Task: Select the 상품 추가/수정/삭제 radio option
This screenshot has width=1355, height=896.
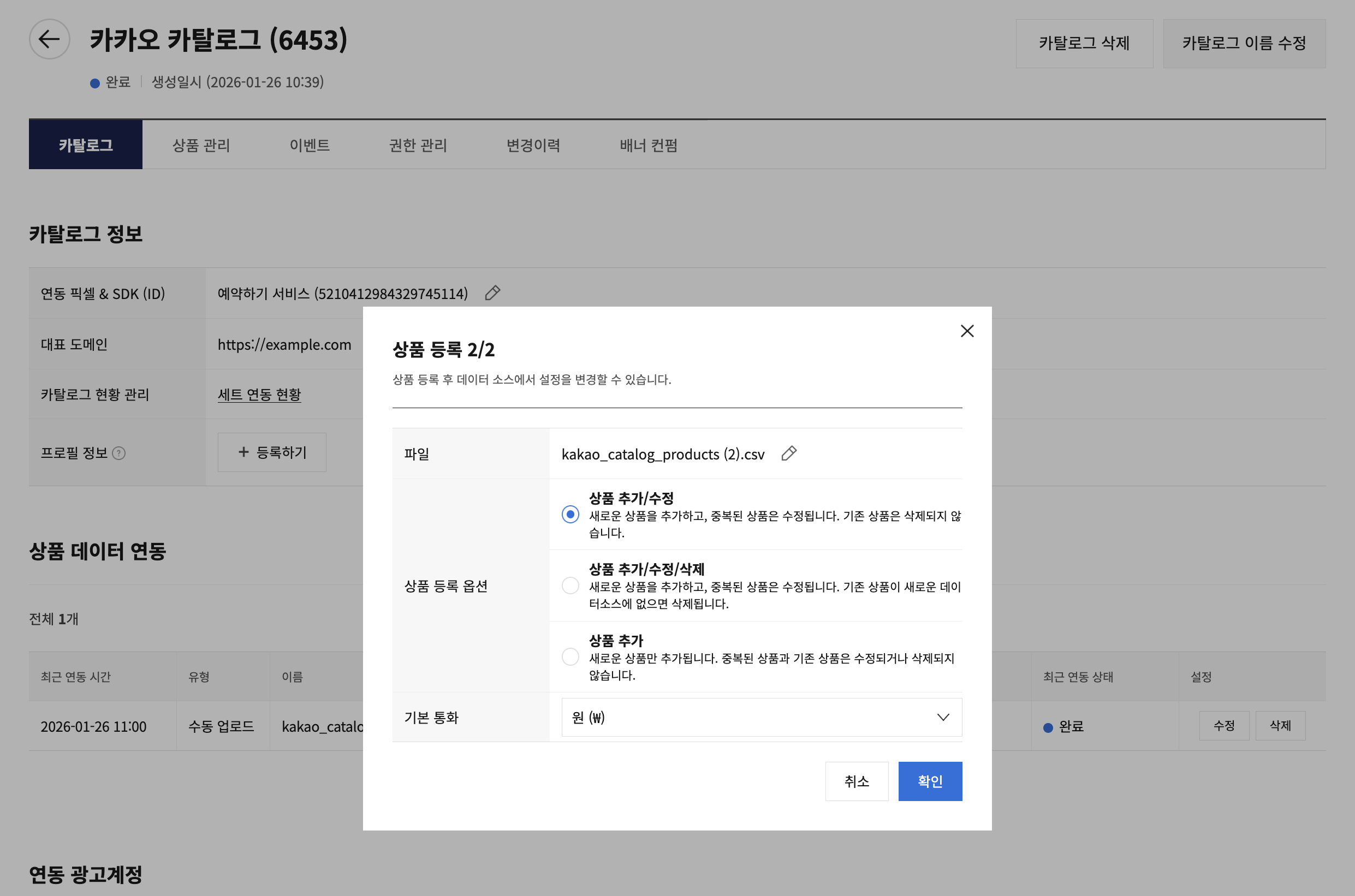Action: (570, 585)
